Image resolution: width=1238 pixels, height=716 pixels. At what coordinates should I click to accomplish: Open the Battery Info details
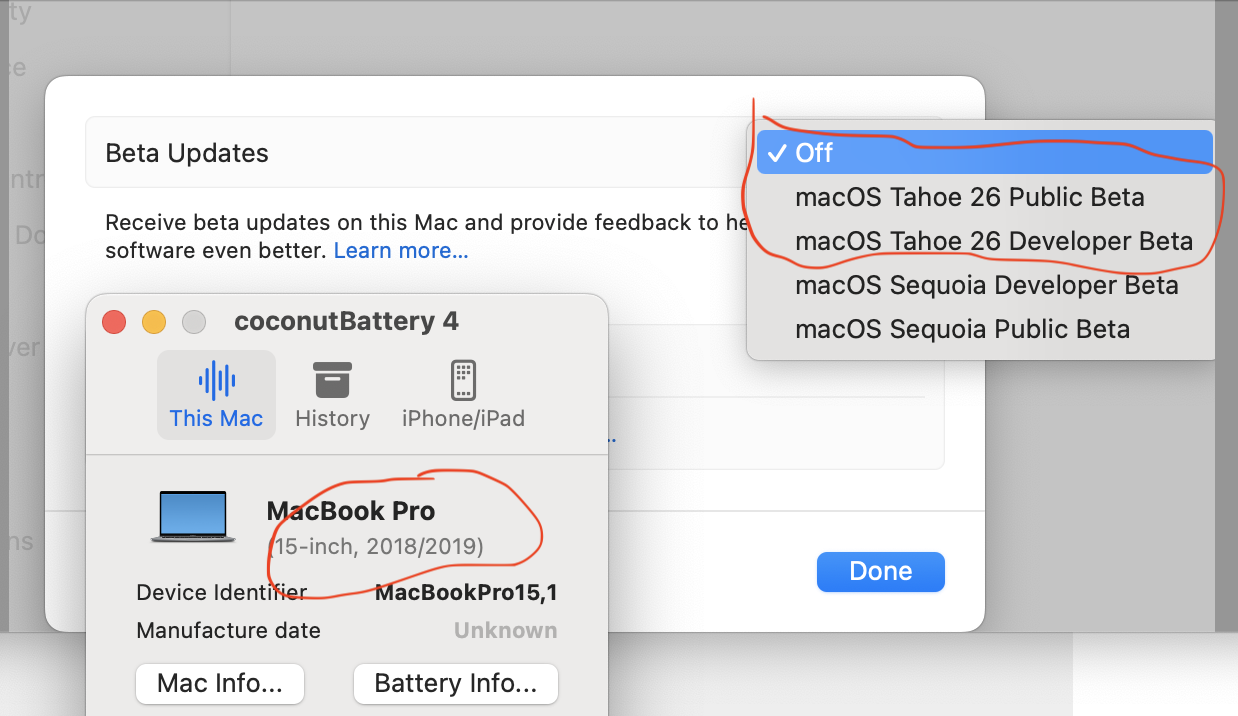click(455, 684)
